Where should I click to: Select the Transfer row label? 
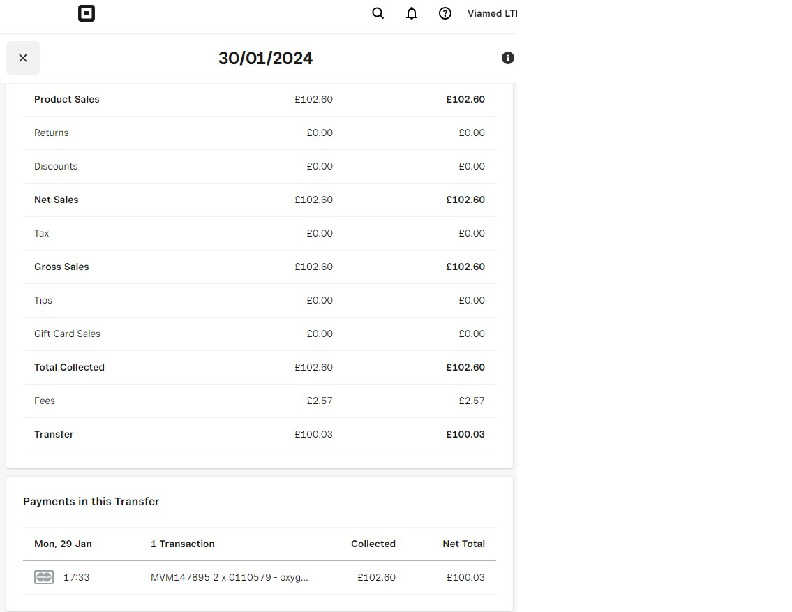[54, 434]
